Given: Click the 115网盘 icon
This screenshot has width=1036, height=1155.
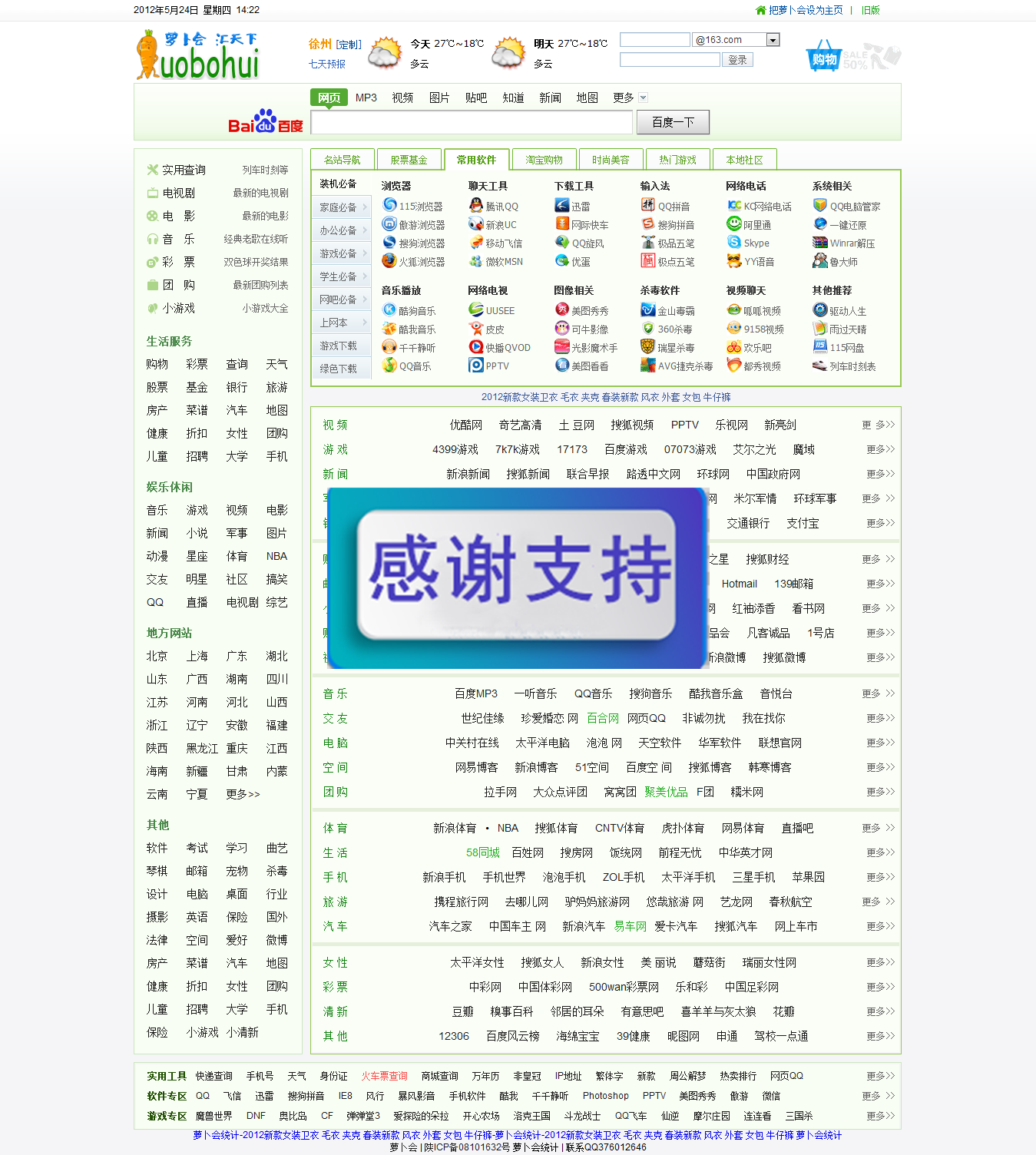Looking at the screenshot, I should [820, 346].
